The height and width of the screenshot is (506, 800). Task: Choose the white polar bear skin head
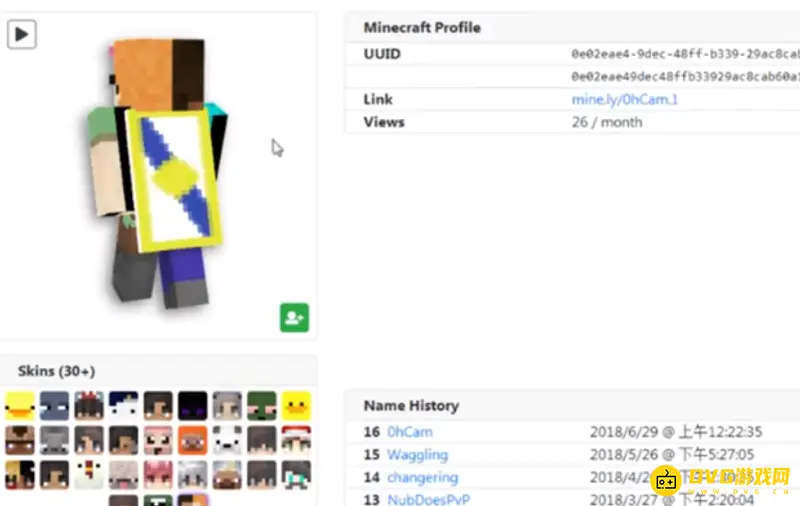tap(227, 439)
